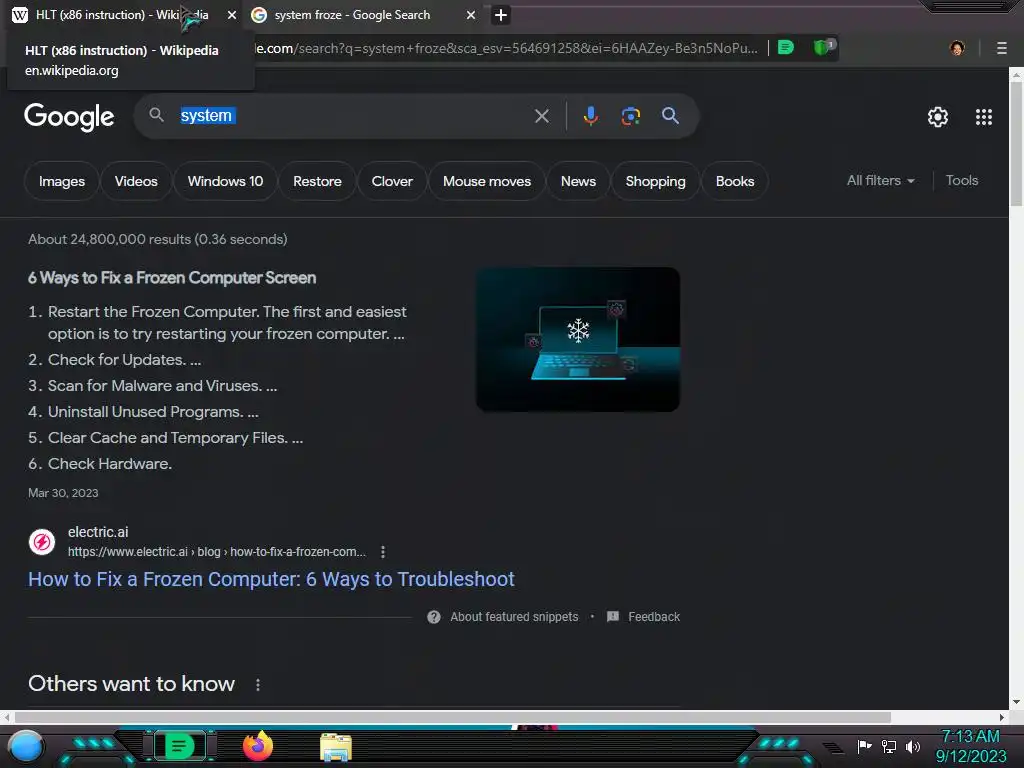Click the 6 Ways to Fix a Frozen Computer Screen heading

(x=172, y=278)
